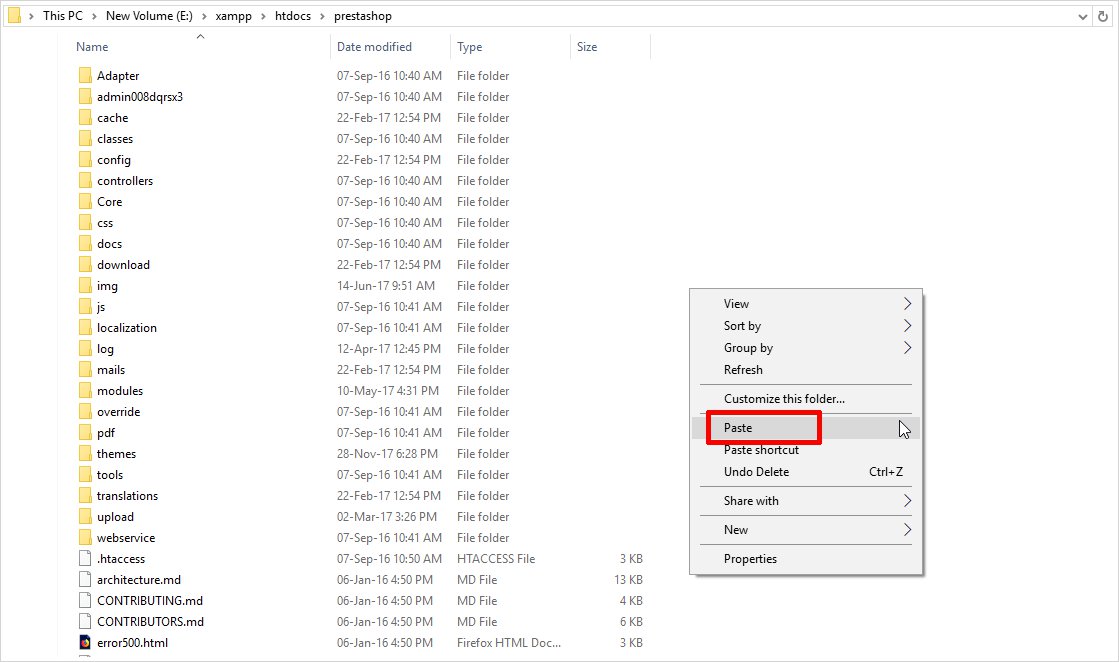Open Properties from the context menu

(806, 559)
